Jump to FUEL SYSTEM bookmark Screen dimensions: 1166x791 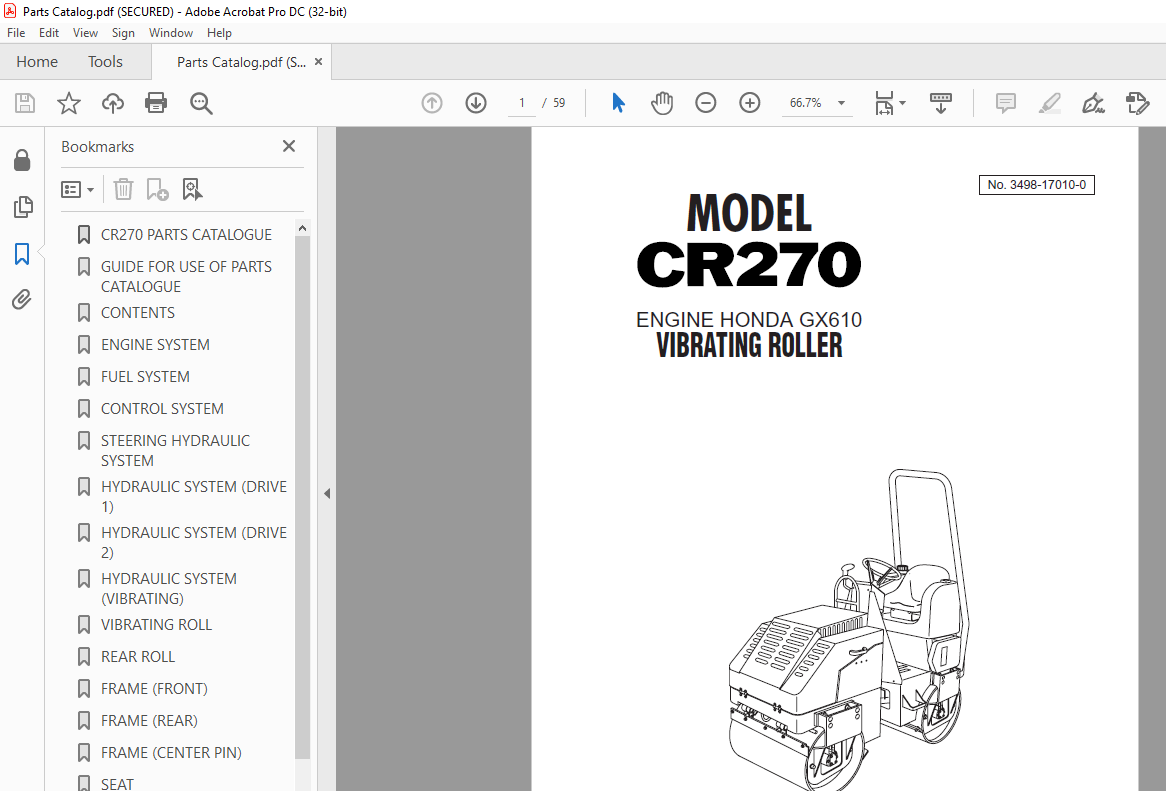145,376
